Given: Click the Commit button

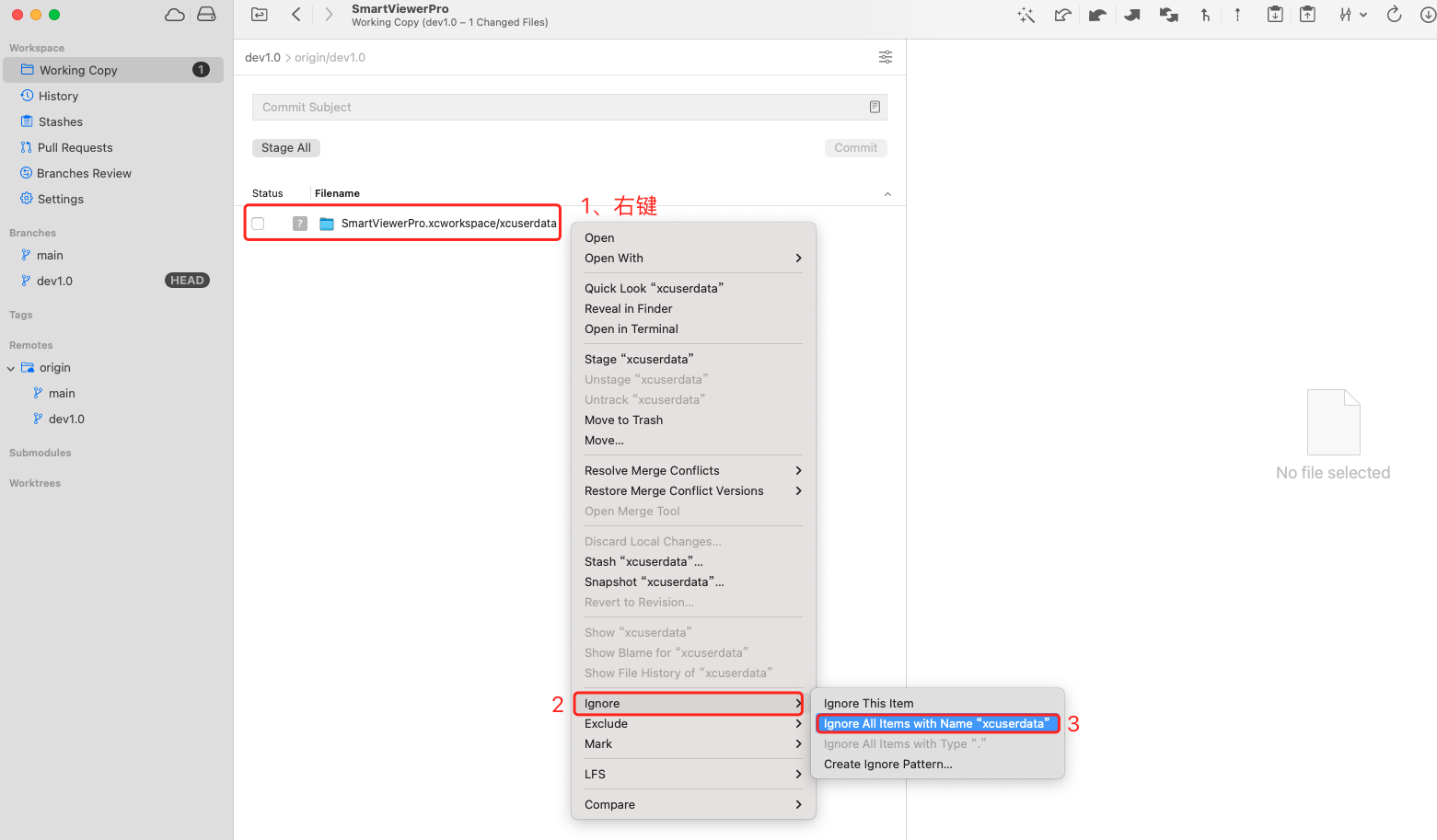Looking at the screenshot, I should 855,148.
